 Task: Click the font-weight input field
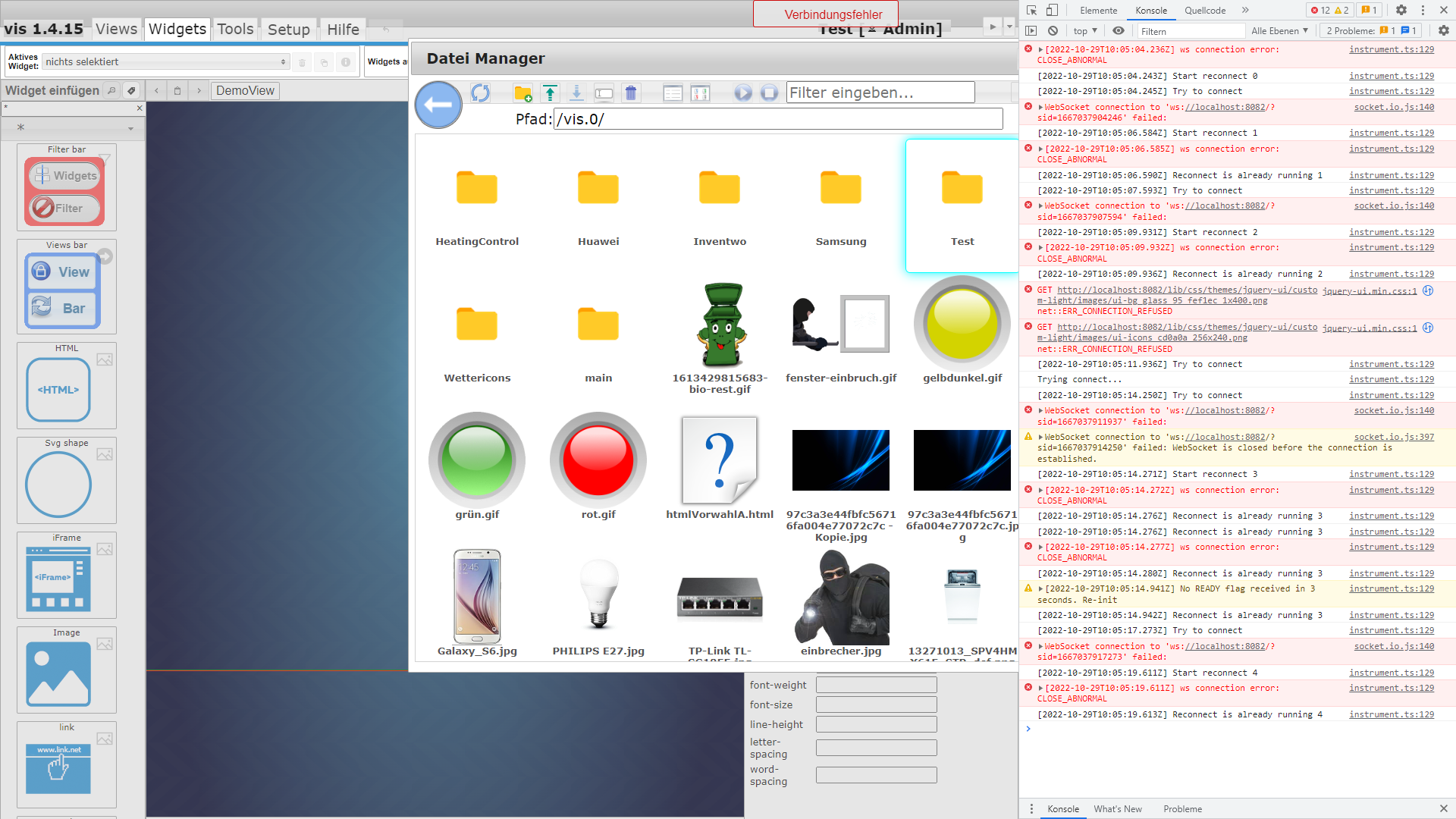pos(876,686)
